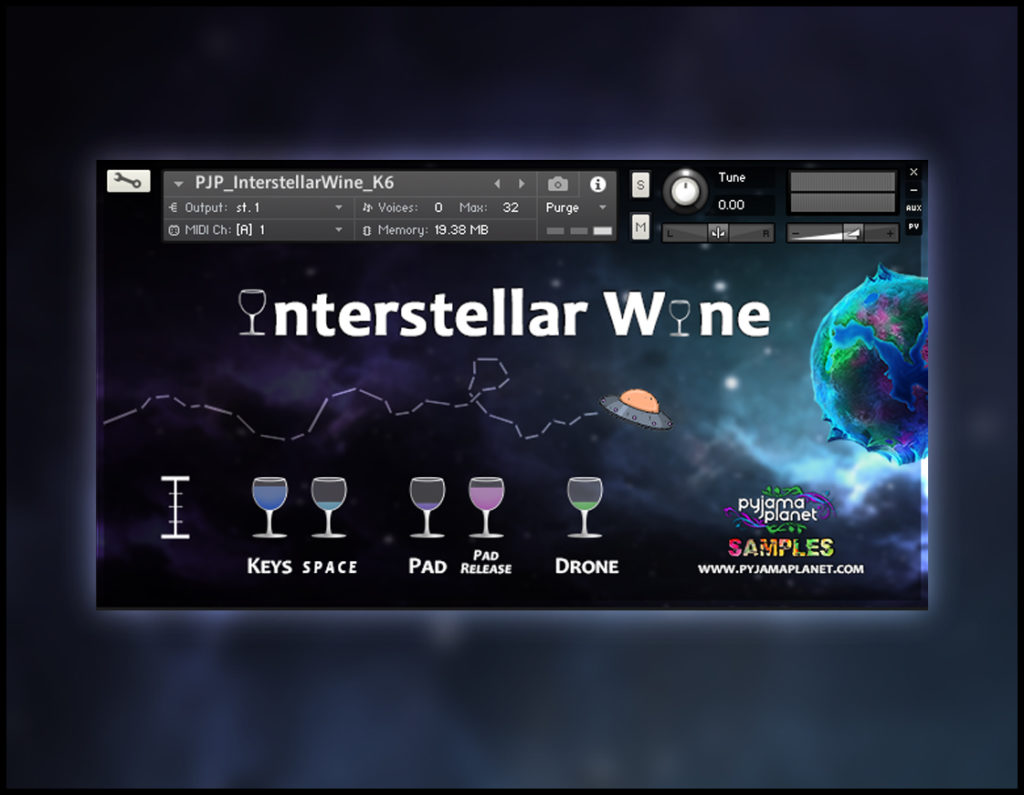Click the pan L-R slider
This screenshot has width=1024, height=795.
pyautogui.click(x=718, y=233)
